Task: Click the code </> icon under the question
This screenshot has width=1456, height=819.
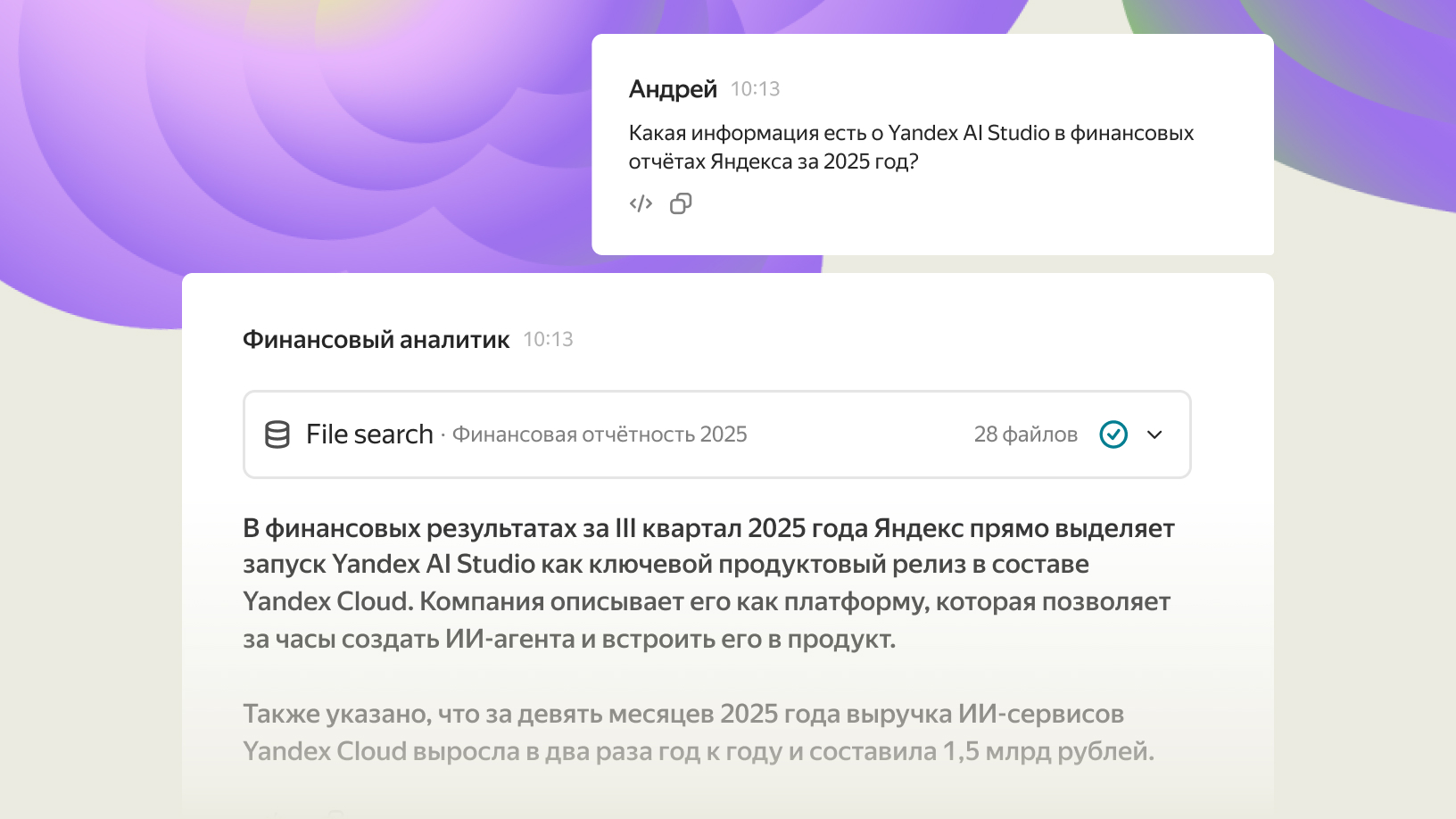Action: point(640,203)
